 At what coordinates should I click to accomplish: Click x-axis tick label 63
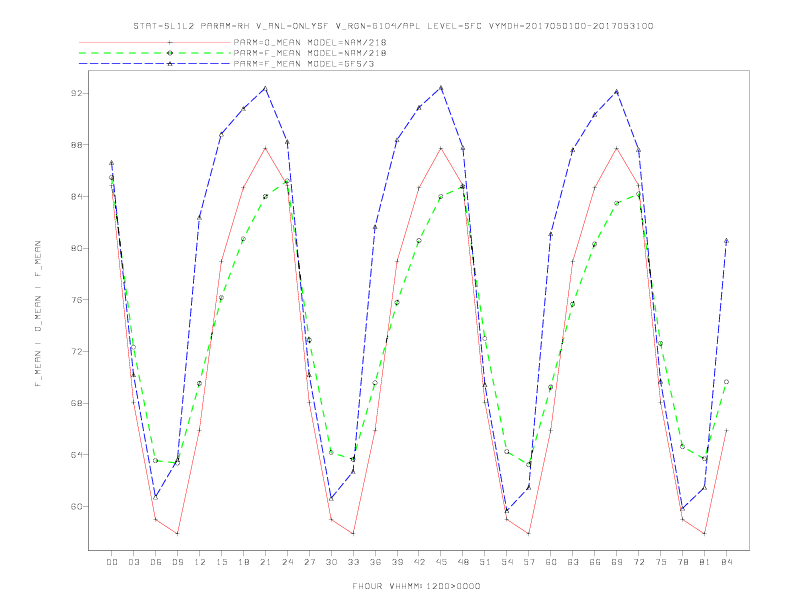click(573, 562)
